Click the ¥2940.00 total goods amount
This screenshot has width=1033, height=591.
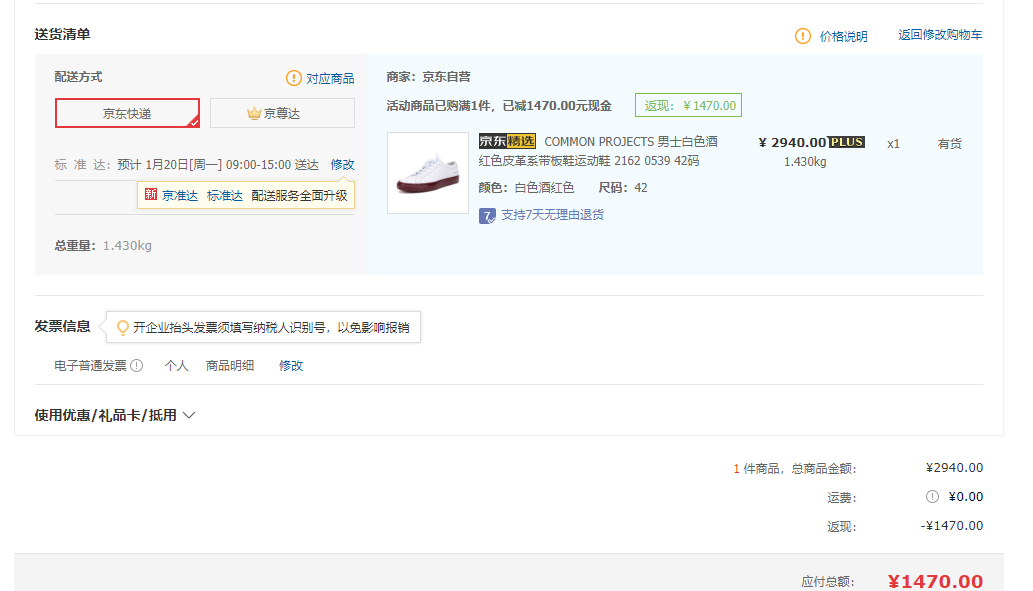pyautogui.click(x=954, y=468)
